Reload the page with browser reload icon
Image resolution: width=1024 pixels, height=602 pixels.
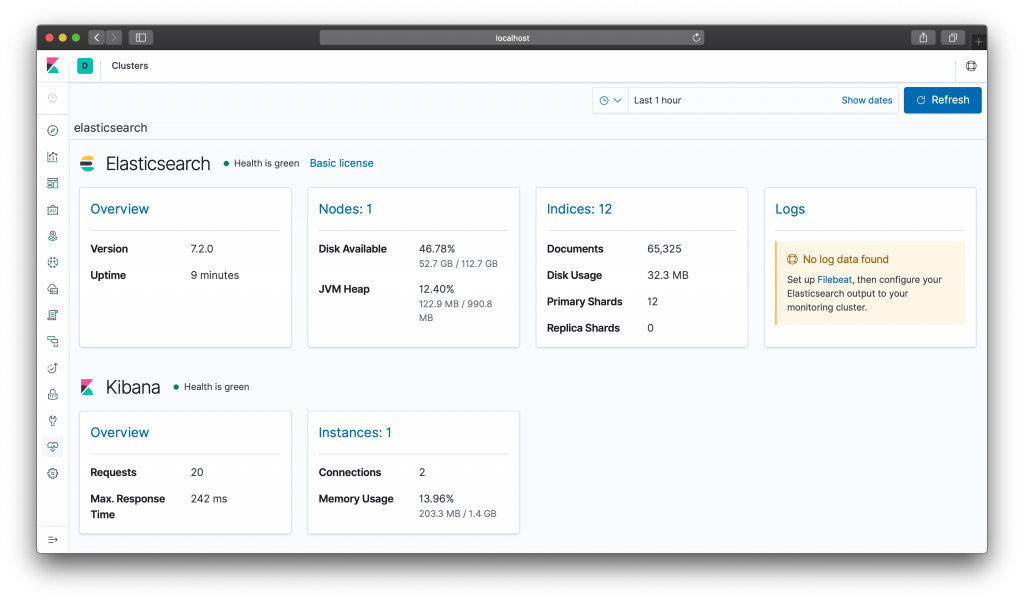pyautogui.click(x=696, y=38)
